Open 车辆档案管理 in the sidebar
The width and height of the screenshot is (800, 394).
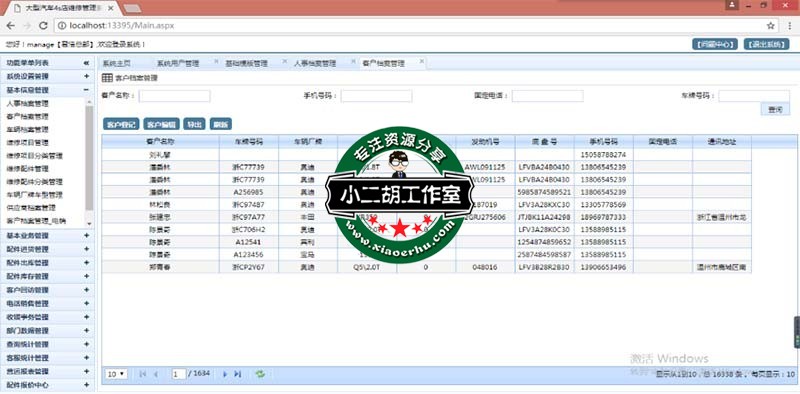(28, 130)
